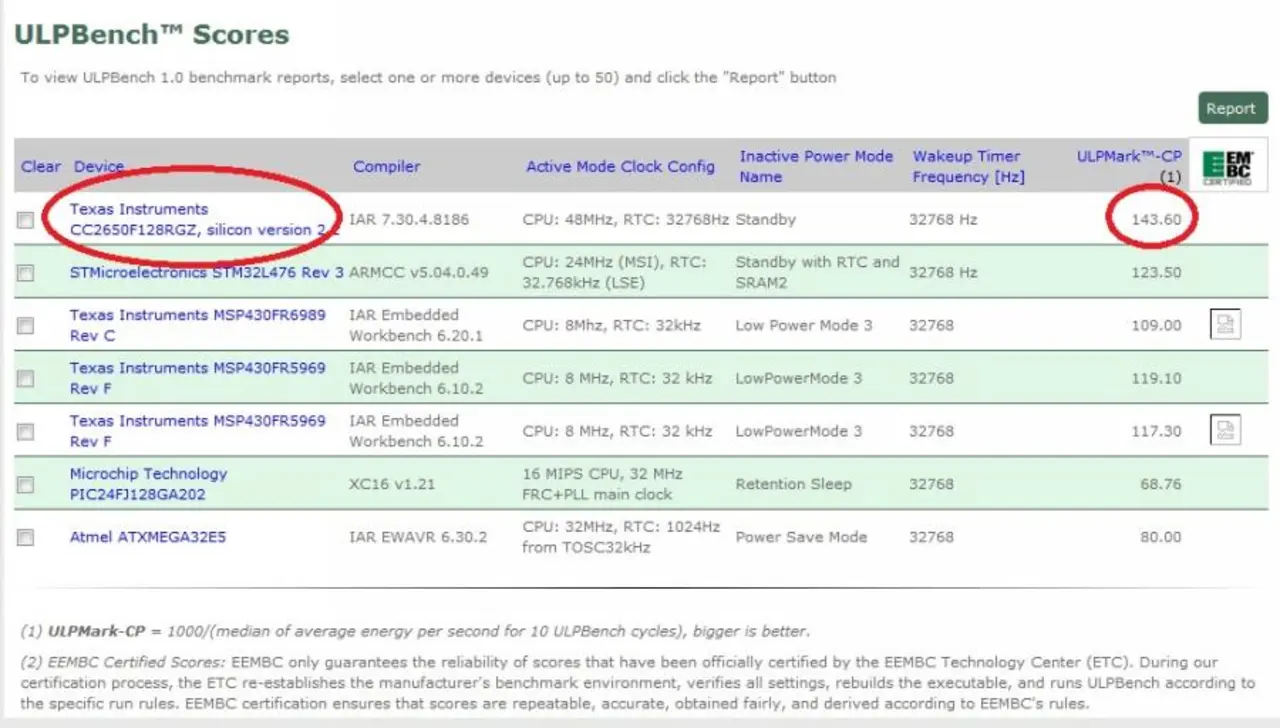Click CPU: 32MHz, RTC: 1024Hz cell
The width and height of the screenshot is (1280, 728).
point(621,537)
